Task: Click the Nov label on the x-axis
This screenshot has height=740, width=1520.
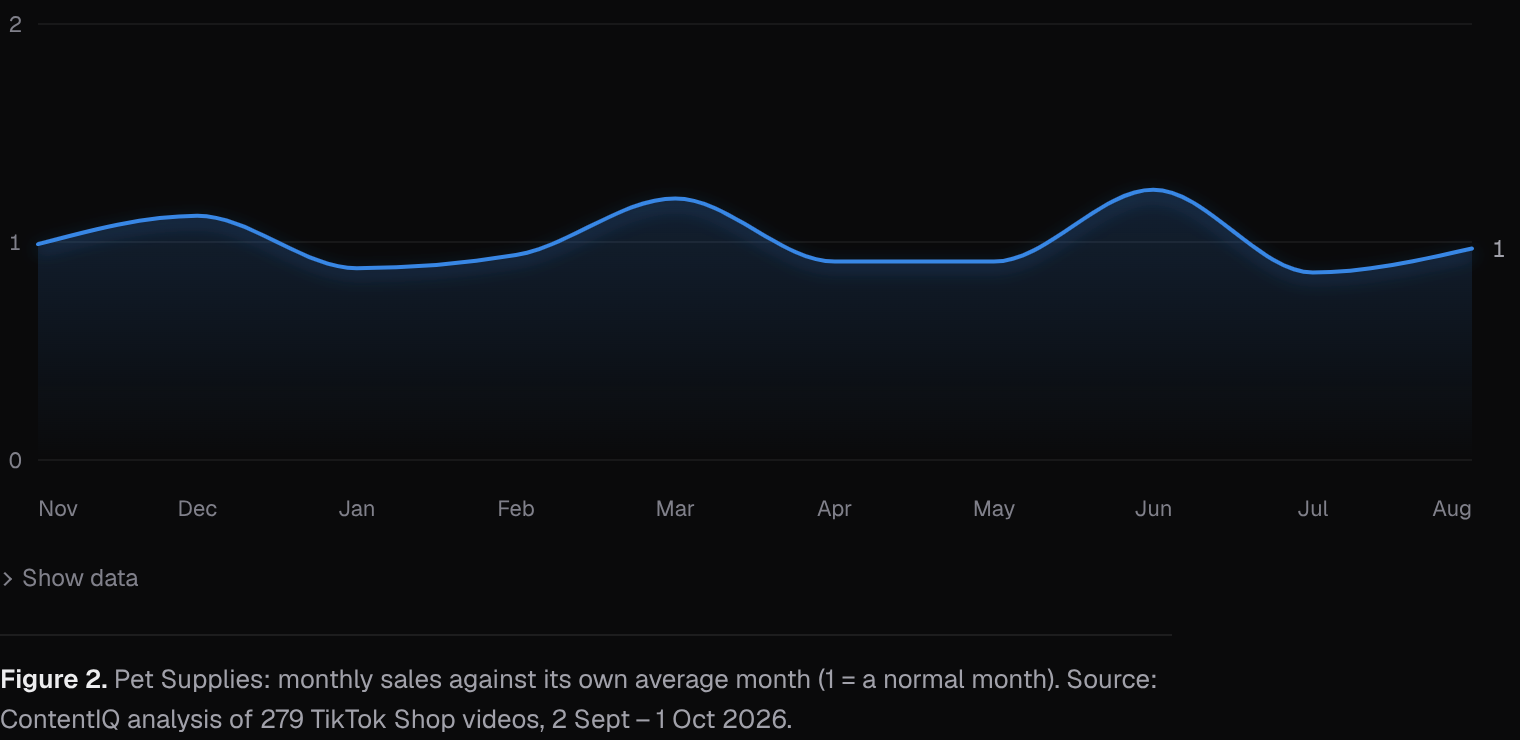Action: (58, 509)
